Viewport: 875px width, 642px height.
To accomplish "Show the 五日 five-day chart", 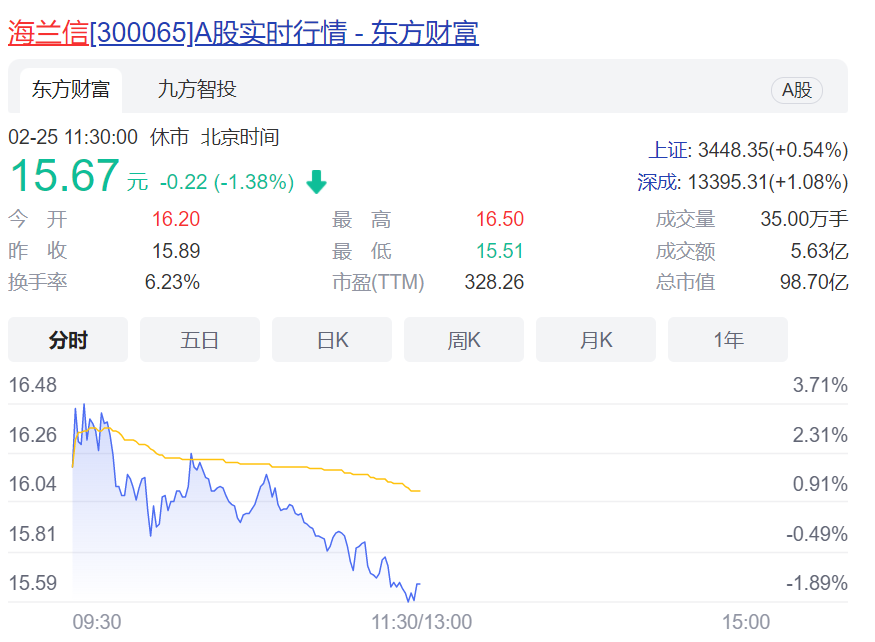I will pos(199,340).
